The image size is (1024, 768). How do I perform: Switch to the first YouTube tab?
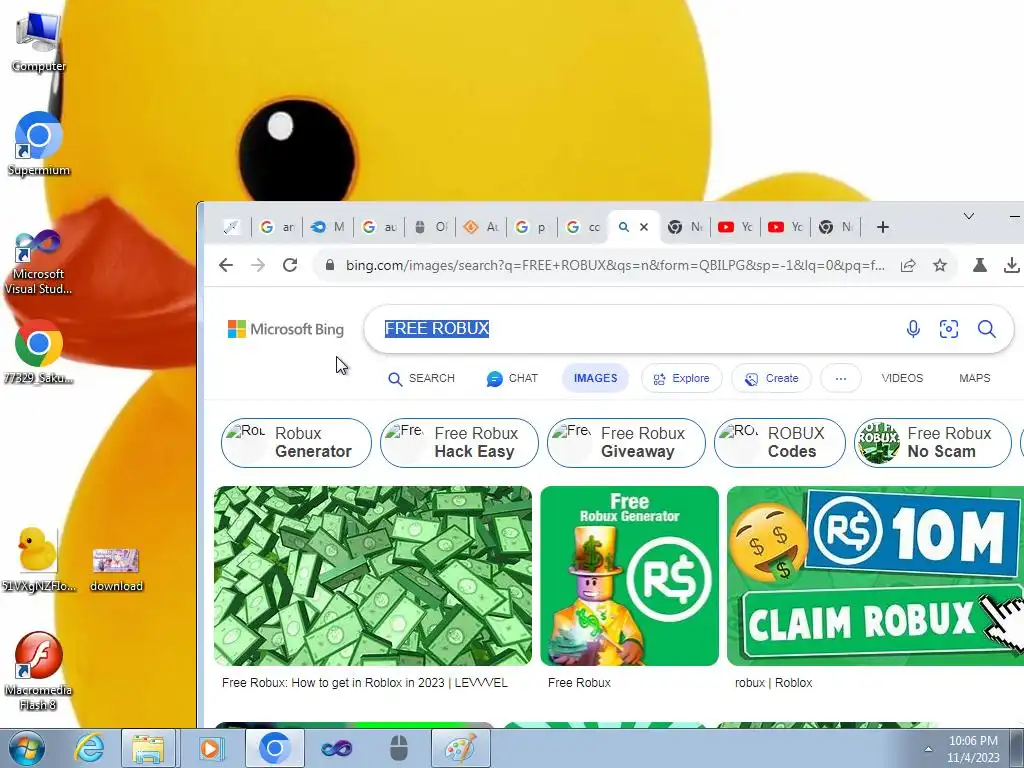736,227
